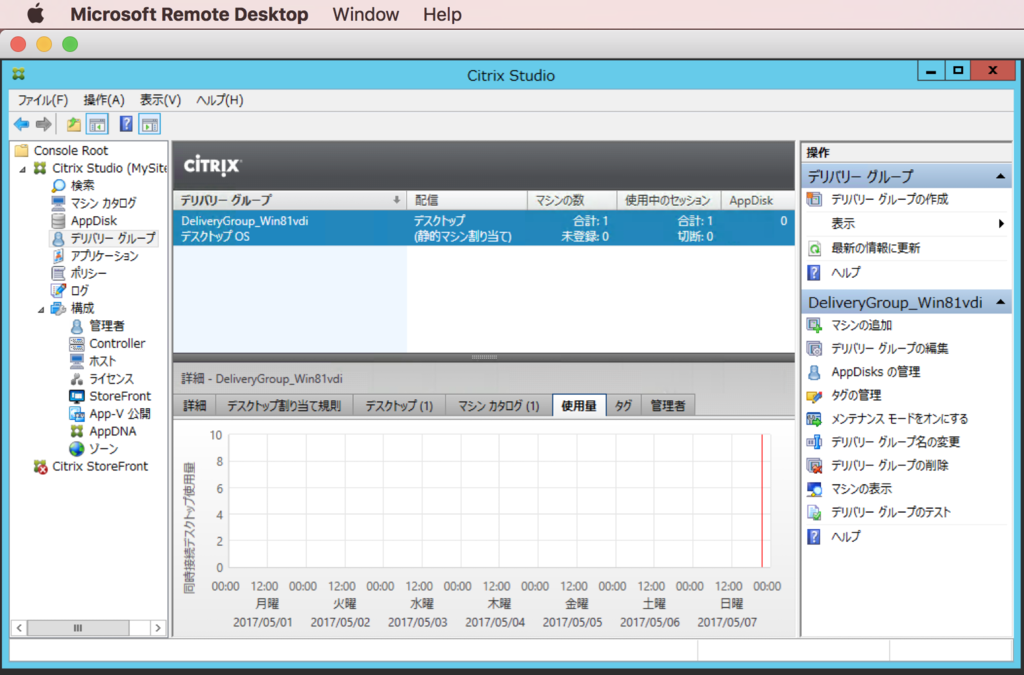The image size is (1024, 675).
Task: Click the tree pane scroll right arrow
Action: coord(157,628)
